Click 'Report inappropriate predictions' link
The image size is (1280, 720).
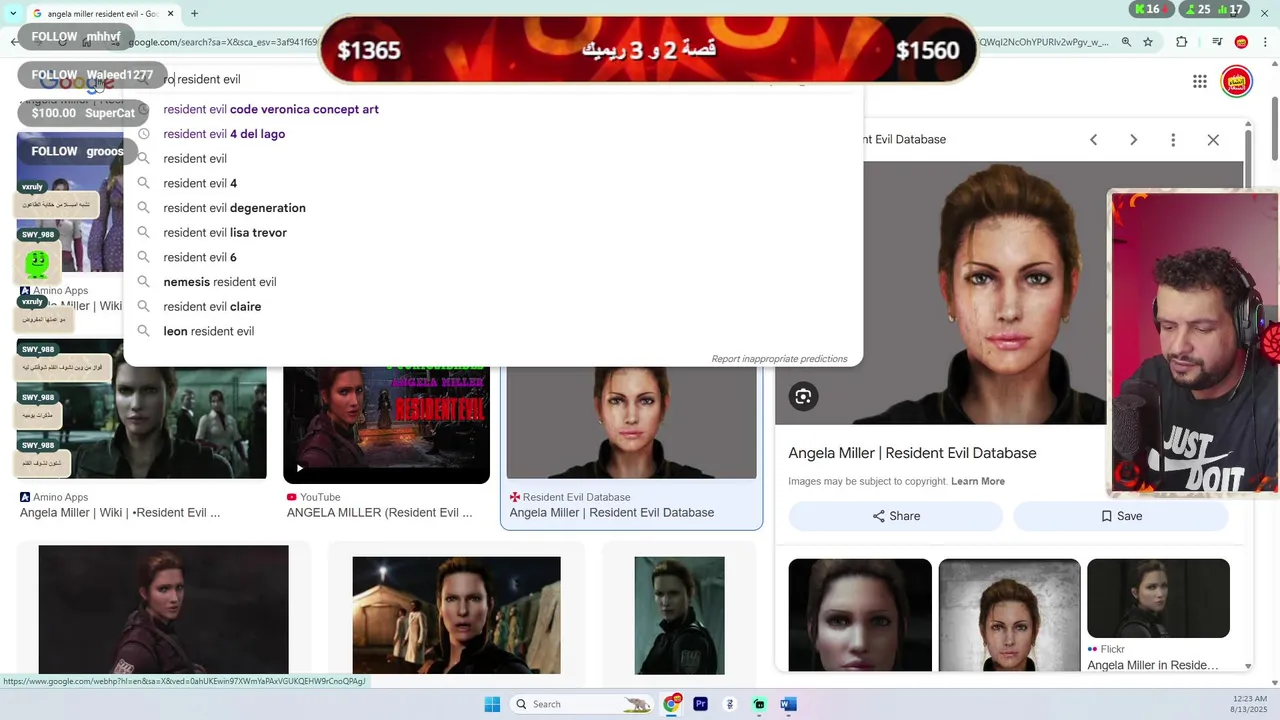click(779, 359)
